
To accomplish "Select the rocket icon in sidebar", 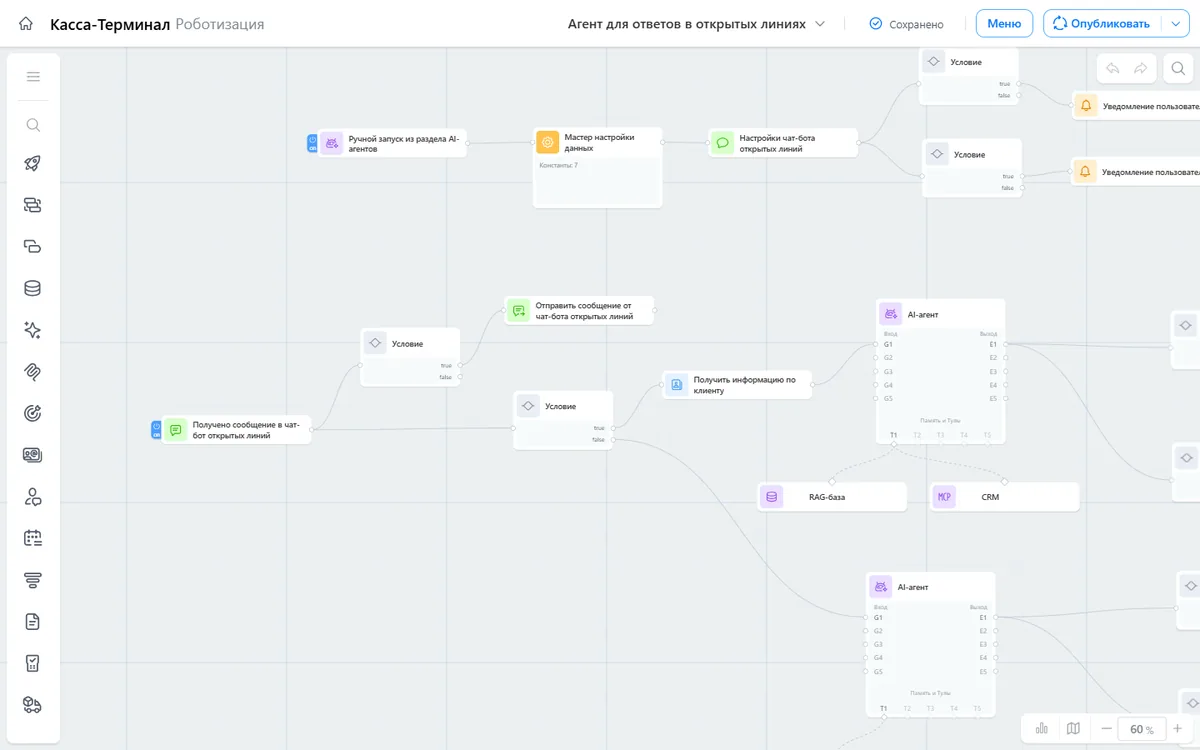I will tap(33, 164).
